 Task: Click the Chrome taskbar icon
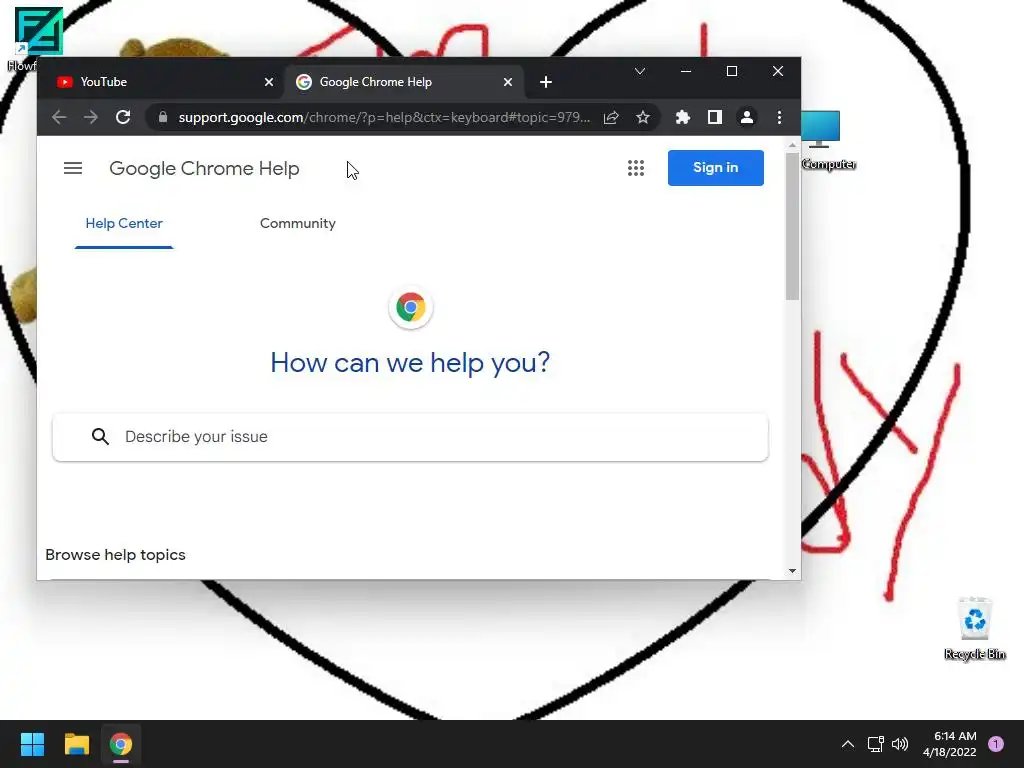[121, 744]
